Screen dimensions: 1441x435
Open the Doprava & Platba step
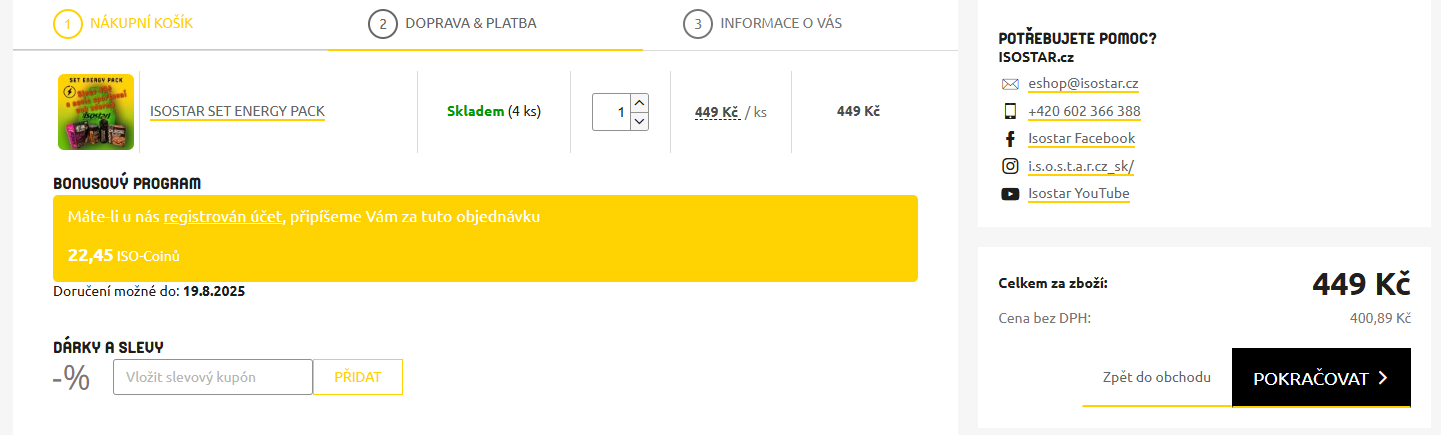coord(470,23)
